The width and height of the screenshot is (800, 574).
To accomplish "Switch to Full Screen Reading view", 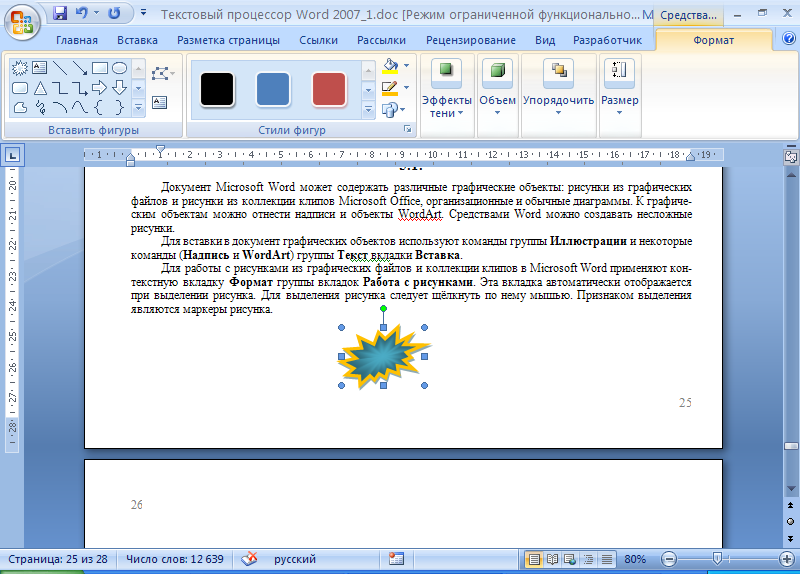I will click(x=552, y=559).
